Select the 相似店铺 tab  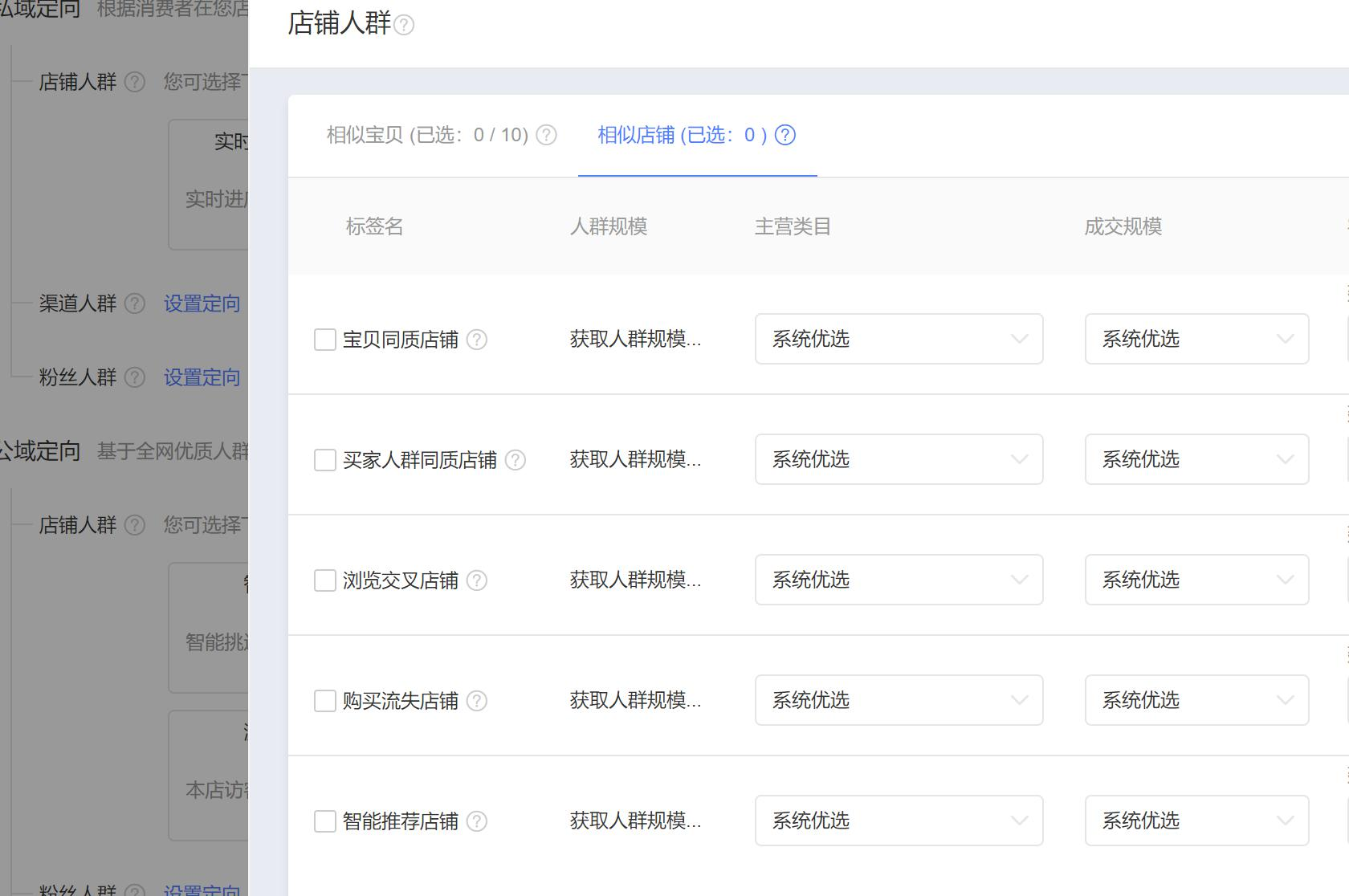(x=682, y=135)
